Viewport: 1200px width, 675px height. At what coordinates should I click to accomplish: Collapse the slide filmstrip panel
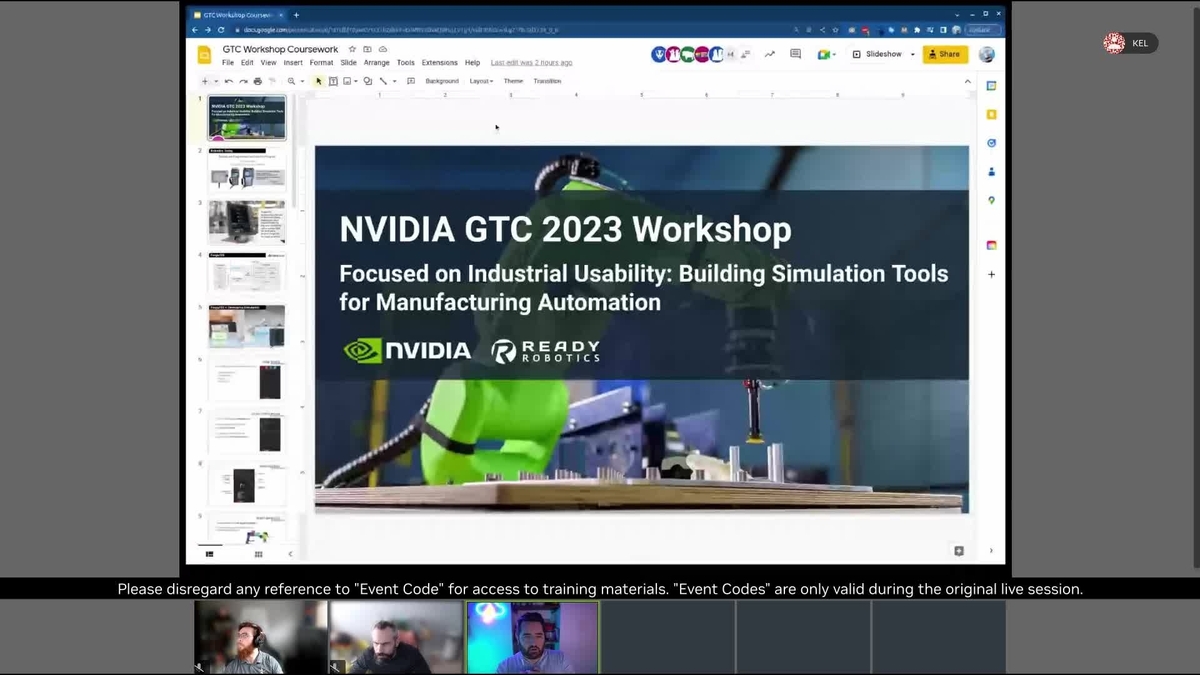[x=291, y=553]
